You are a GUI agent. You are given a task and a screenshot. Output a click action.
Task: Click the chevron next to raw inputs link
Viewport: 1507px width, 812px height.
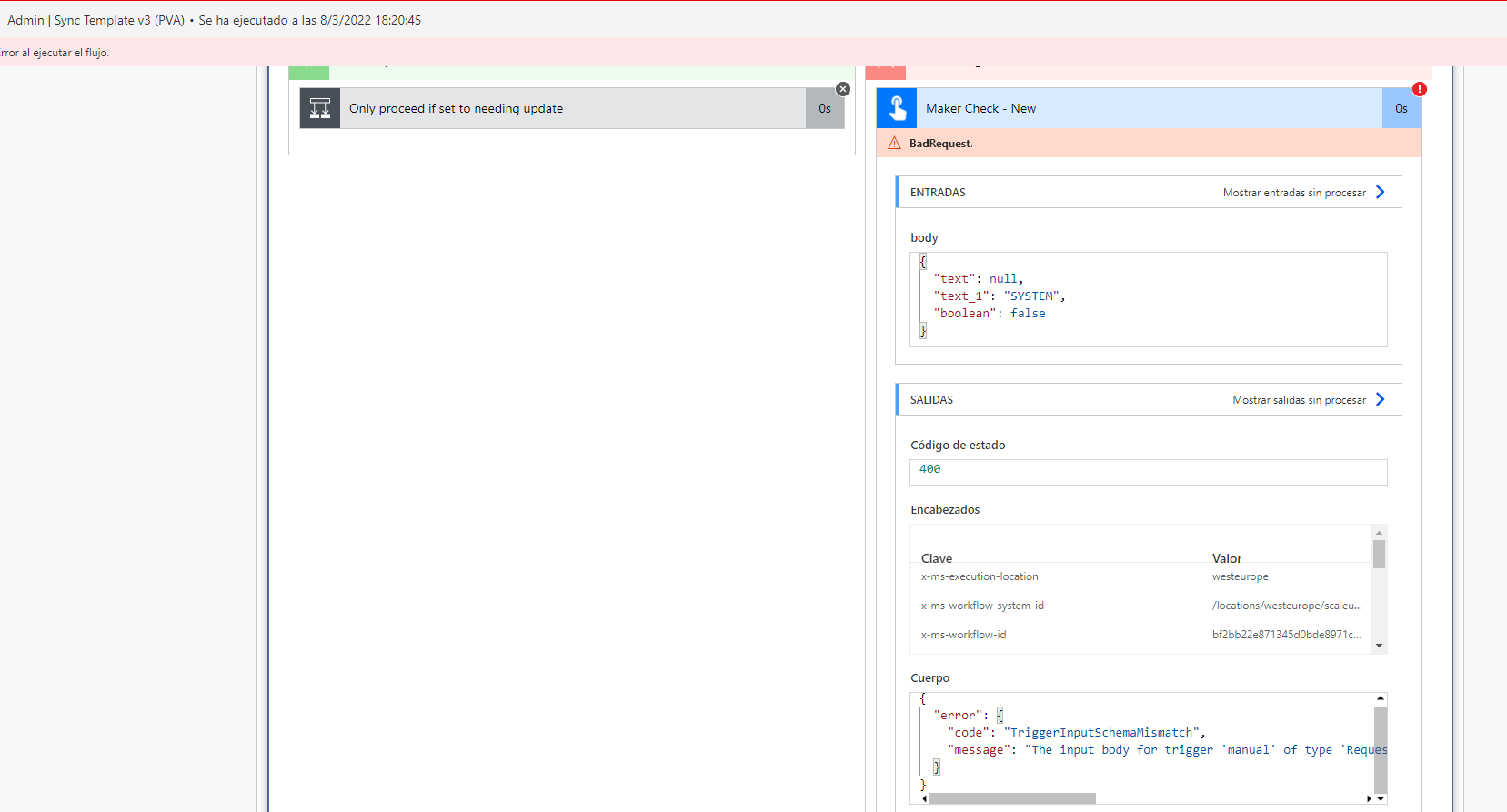[x=1381, y=192]
